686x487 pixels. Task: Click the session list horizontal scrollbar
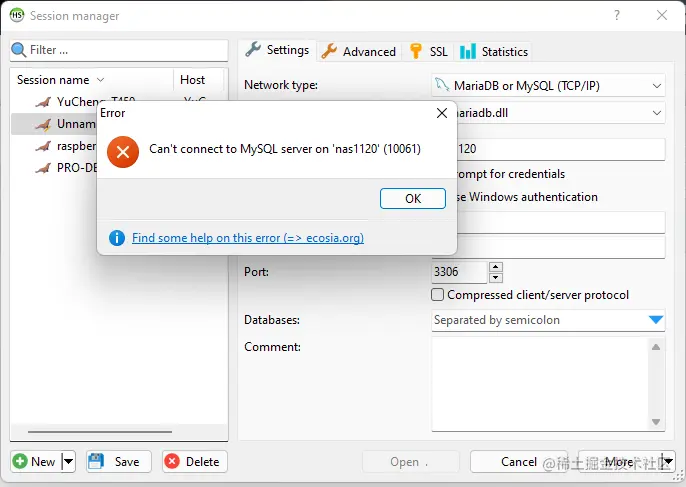pos(100,432)
